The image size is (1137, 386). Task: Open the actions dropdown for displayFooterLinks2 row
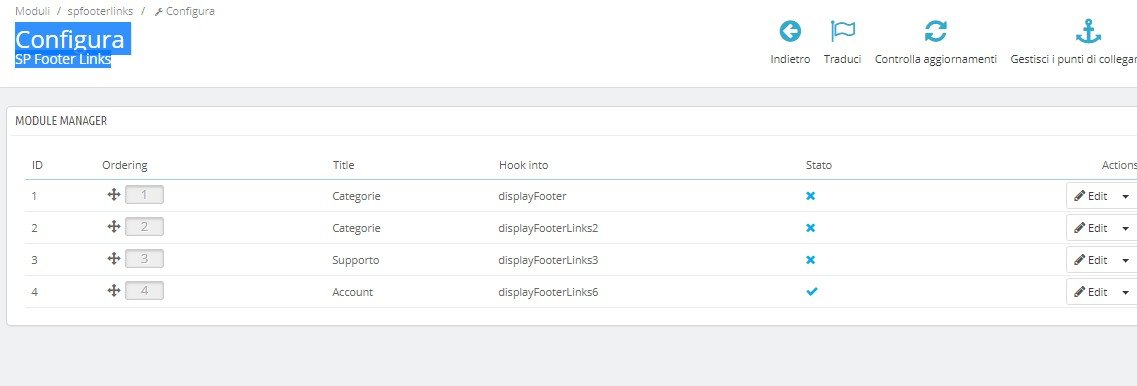click(1125, 228)
